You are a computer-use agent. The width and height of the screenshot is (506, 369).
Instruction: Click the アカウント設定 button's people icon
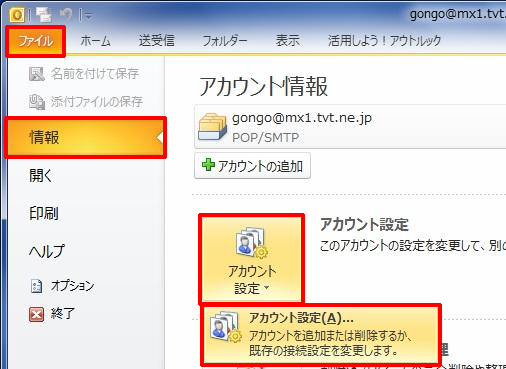[252, 243]
